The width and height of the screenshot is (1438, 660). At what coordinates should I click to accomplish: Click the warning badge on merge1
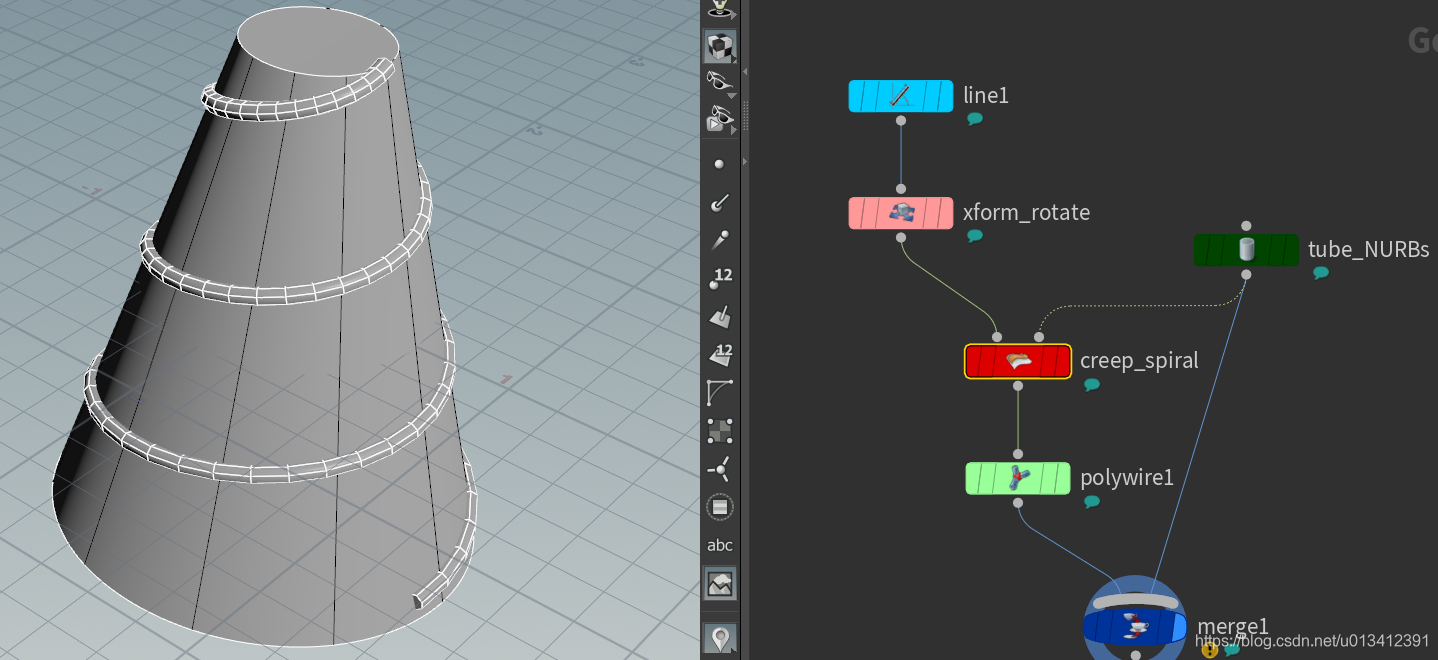[1210, 650]
